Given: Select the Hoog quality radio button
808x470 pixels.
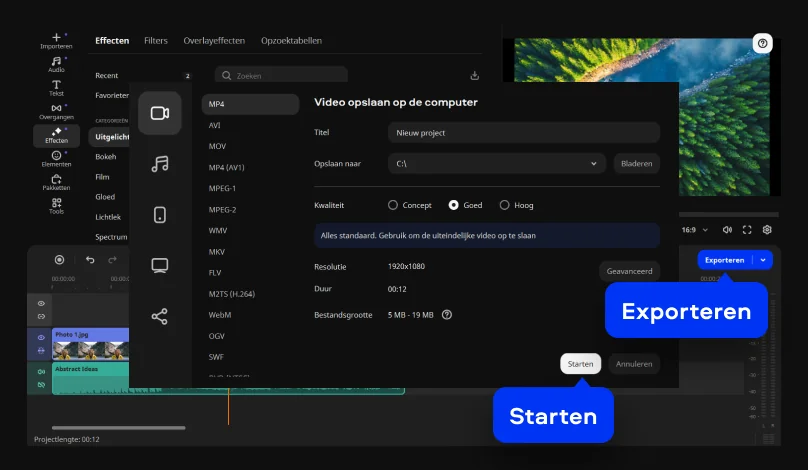Looking at the screenshot, I should 504,205.
